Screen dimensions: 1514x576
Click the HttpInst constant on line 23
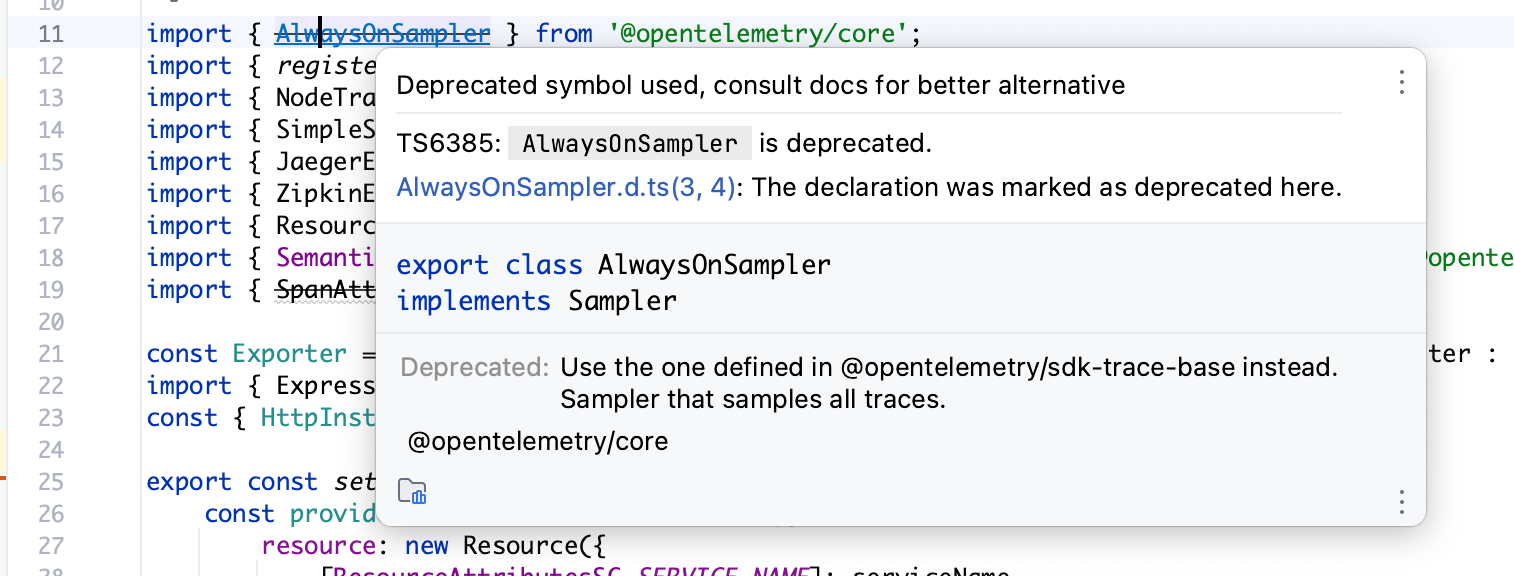[318, 417]
